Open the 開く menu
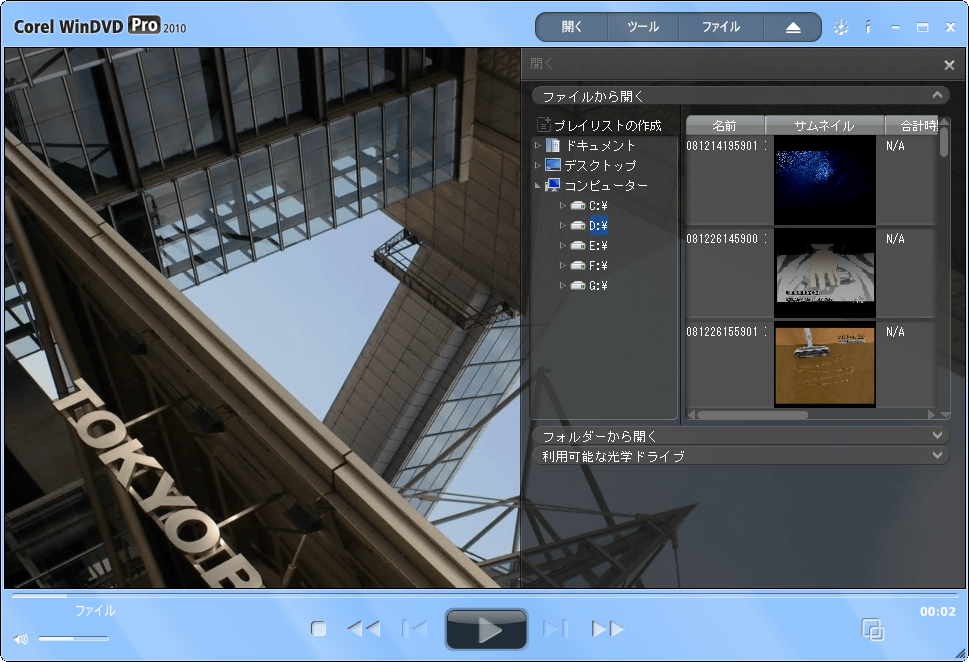 point(572,27)
